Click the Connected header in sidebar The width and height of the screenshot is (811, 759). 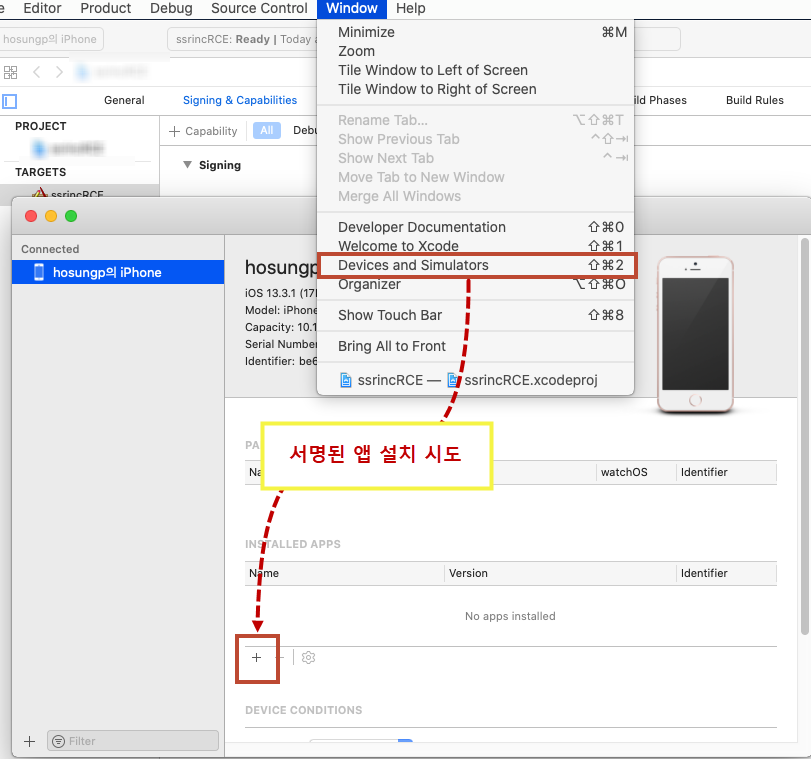(x=50, y=249)
